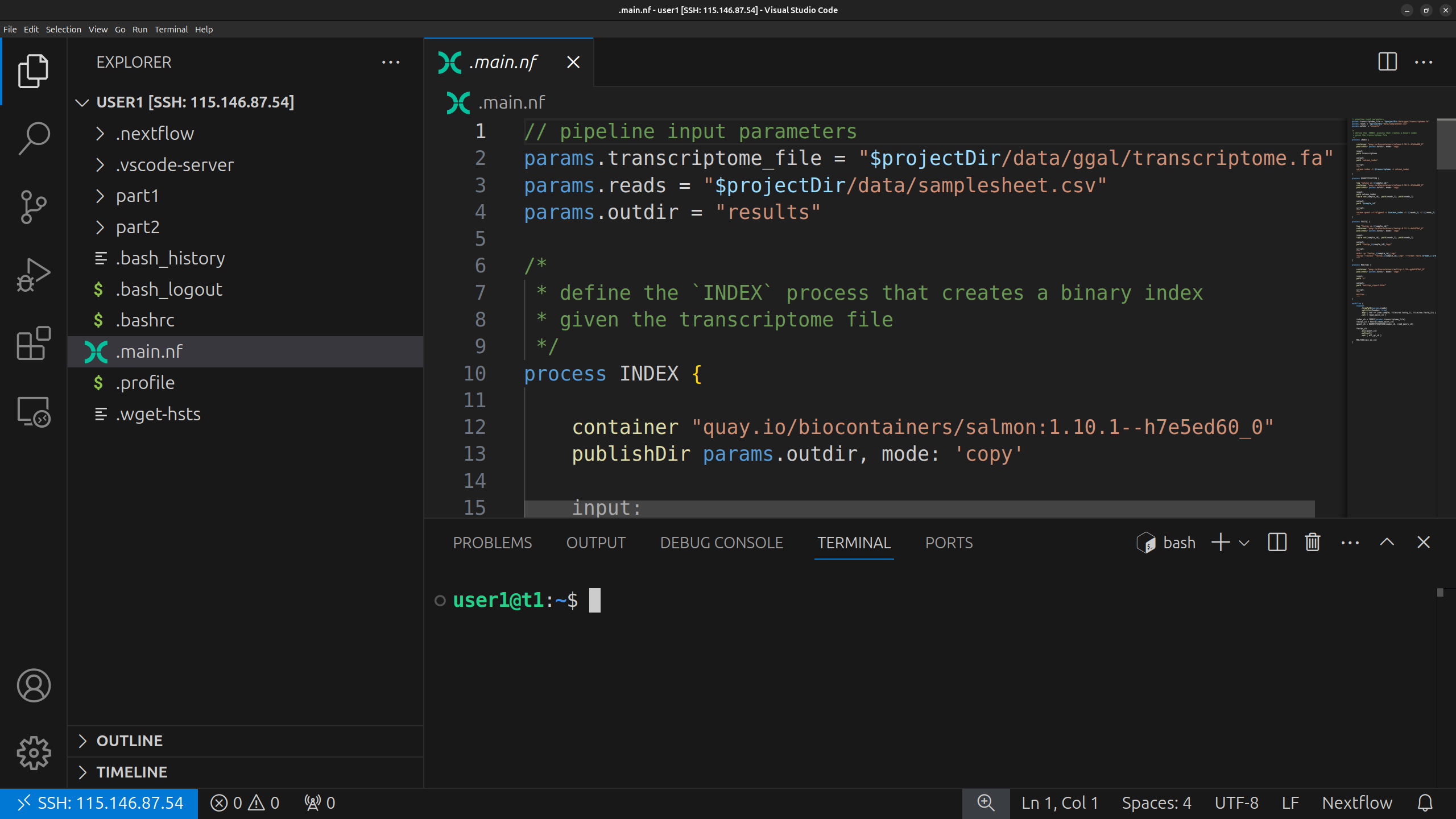Open the Search view in activity bar
1456x819 pixels.
click(x=34, y=138)
